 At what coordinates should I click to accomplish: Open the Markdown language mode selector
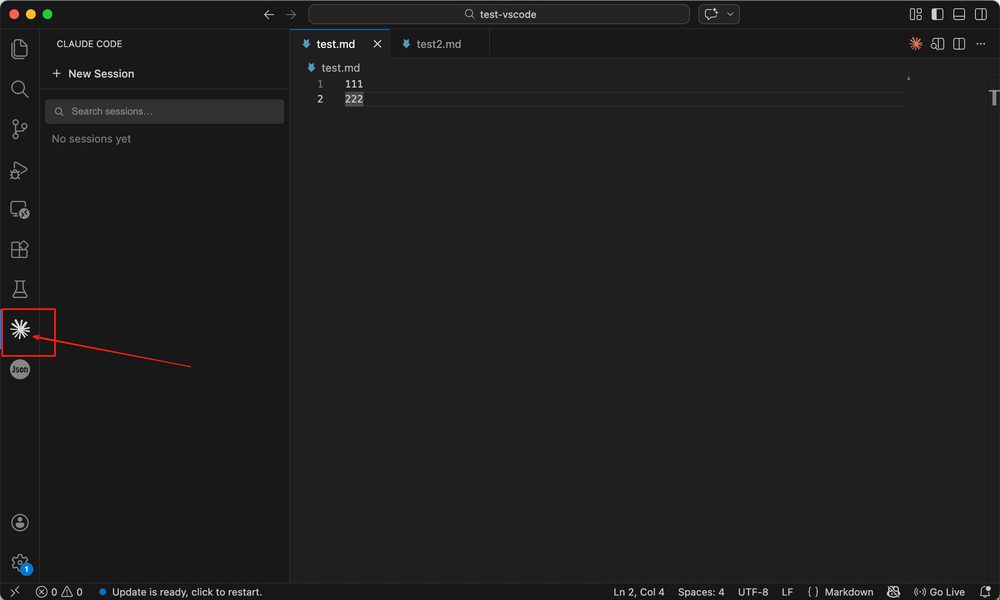click(x=840, y=592)
